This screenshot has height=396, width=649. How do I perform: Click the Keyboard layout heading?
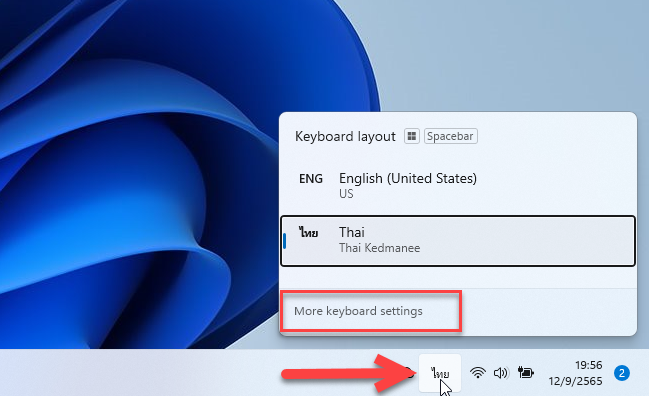click(x=345, y=136)
